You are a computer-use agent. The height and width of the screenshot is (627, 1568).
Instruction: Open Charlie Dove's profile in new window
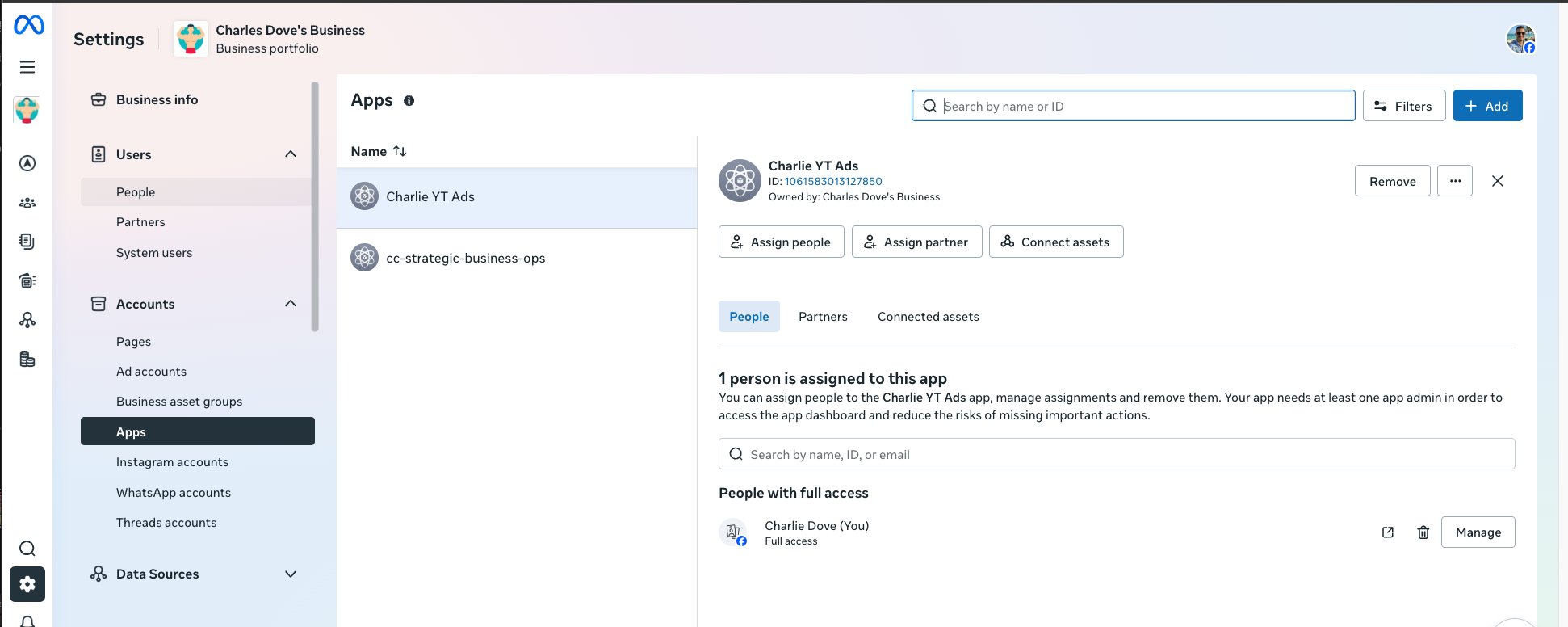pos(1388,532)
